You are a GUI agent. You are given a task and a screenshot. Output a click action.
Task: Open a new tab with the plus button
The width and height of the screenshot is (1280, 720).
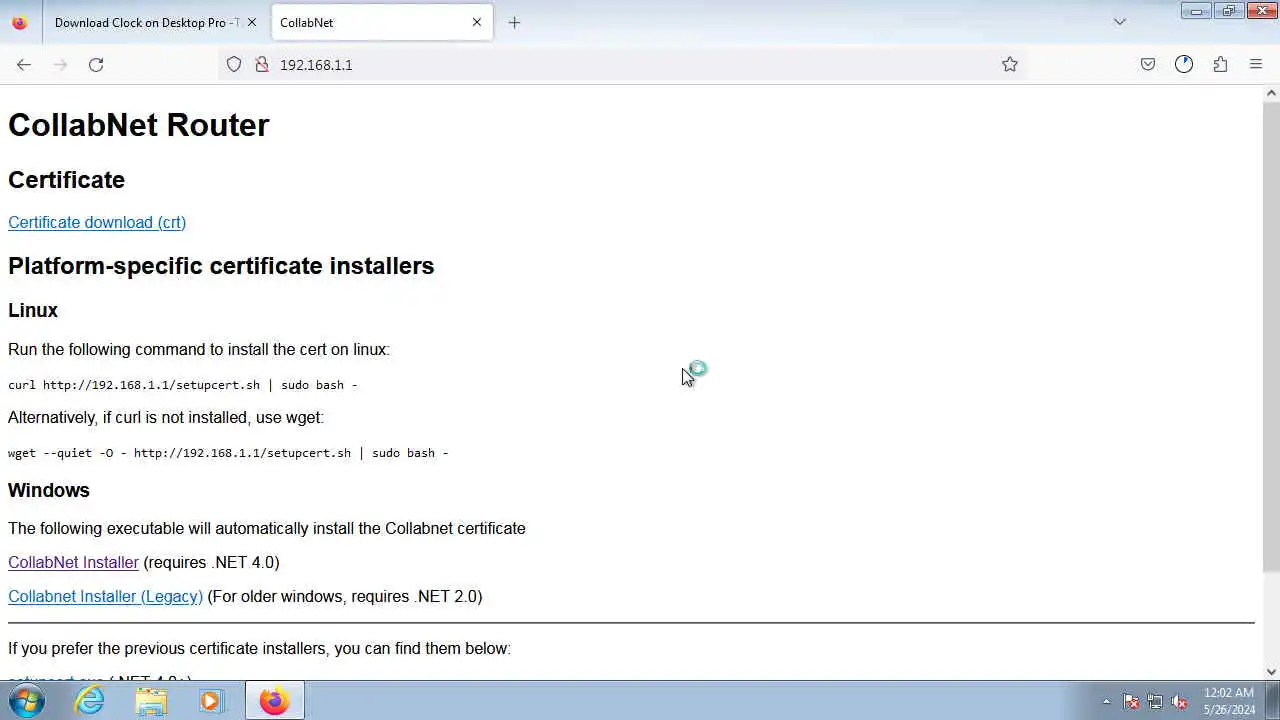pyautogui.click(x=514, y=22)
